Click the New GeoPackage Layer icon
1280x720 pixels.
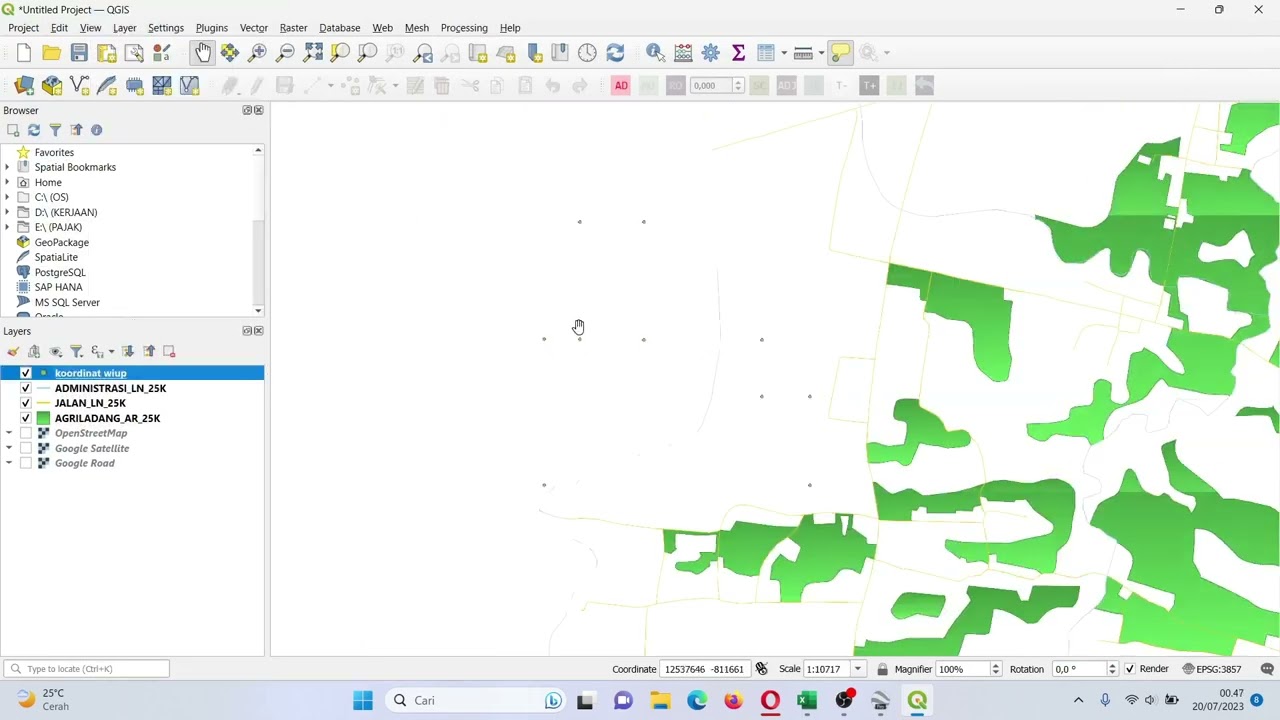[52, 86]
